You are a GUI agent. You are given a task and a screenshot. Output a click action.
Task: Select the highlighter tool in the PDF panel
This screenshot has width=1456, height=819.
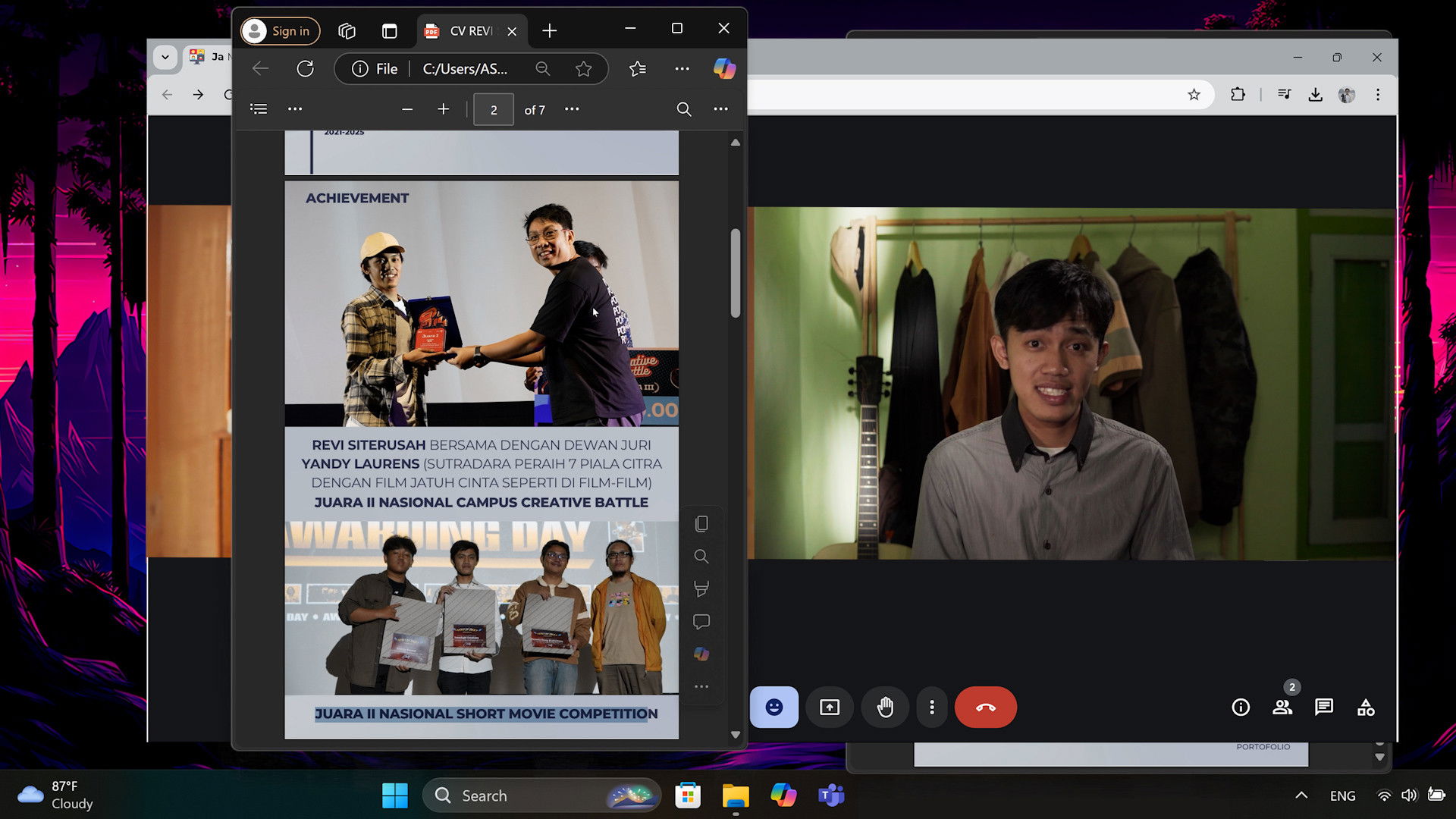pos(701,588)
